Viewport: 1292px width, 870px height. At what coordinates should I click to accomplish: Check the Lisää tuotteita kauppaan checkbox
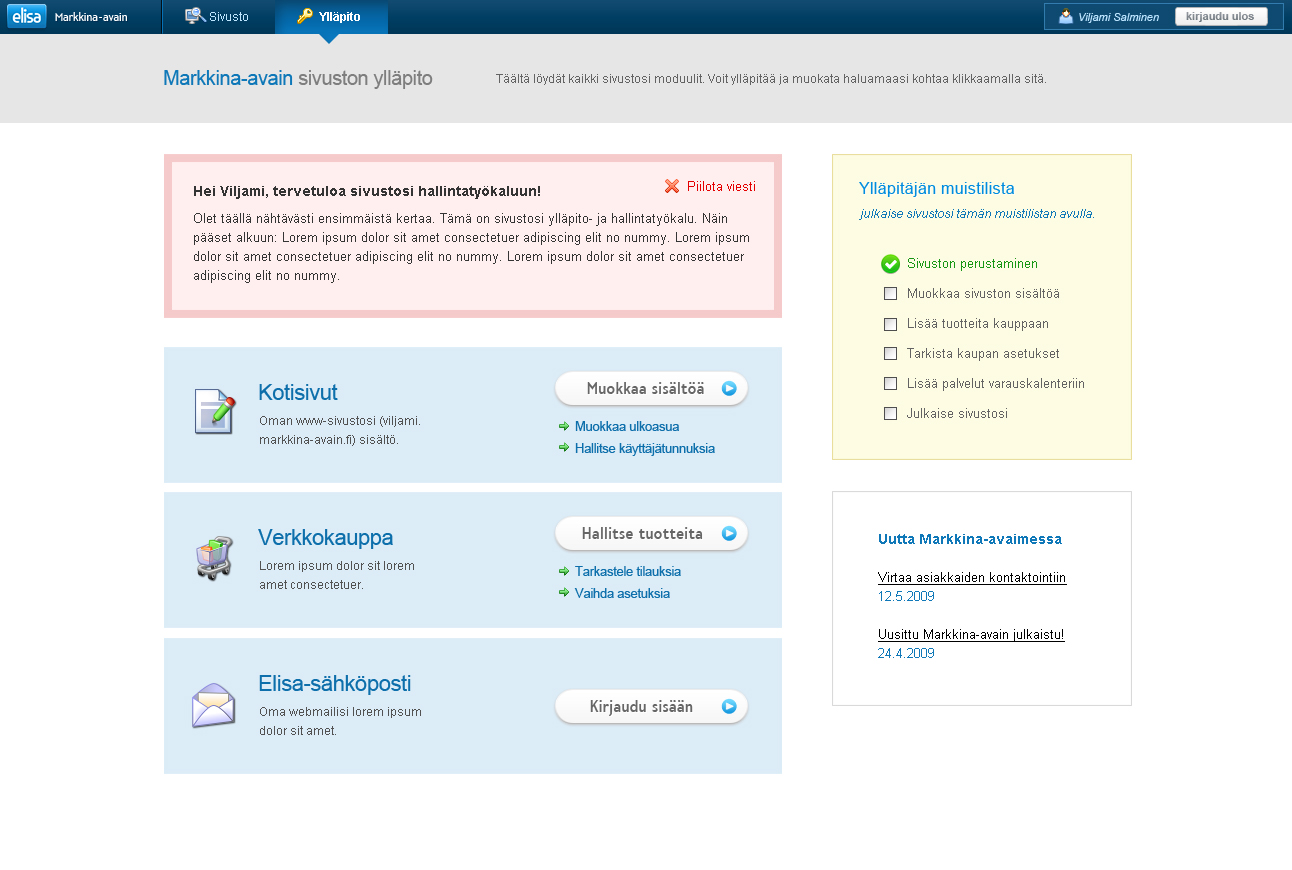[x=890, y=324]
